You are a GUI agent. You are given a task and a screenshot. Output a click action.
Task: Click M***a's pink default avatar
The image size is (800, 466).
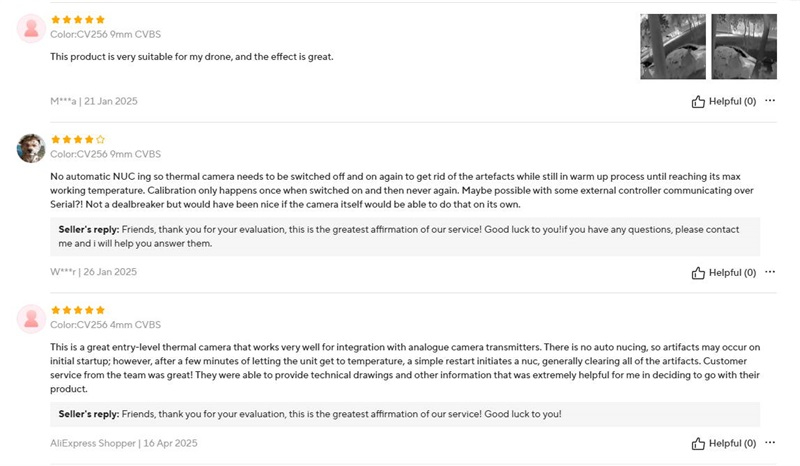click(31, 29)
